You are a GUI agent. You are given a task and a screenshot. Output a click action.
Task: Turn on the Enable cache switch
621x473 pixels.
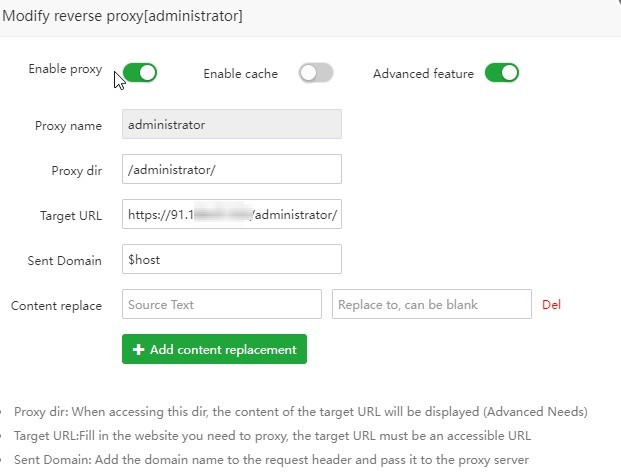coord(315,73)
